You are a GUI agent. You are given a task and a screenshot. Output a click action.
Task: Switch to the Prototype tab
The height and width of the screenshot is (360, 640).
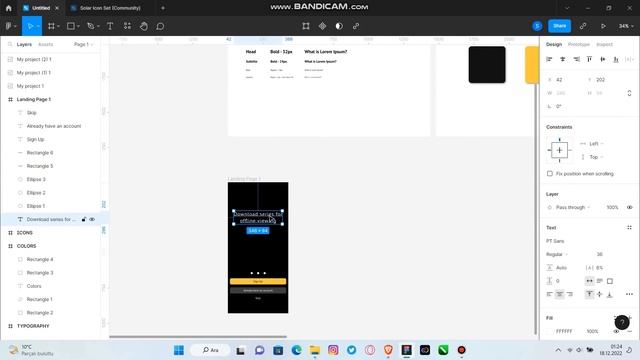579,44
